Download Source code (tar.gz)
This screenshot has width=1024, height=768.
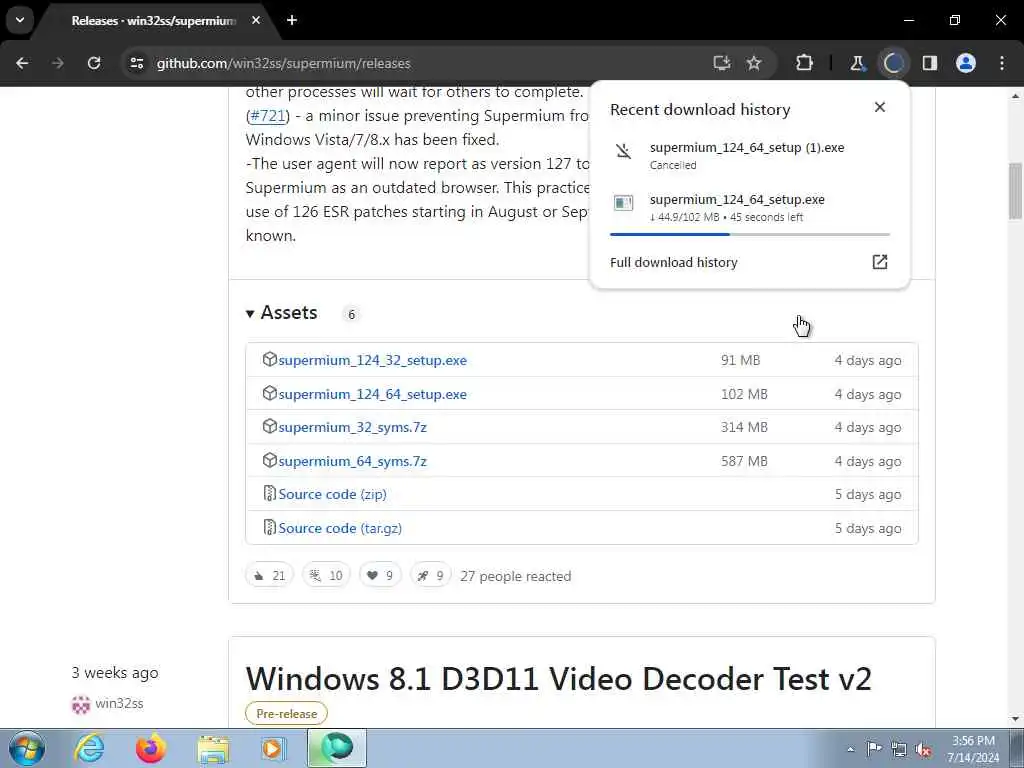tap(340, 528)
